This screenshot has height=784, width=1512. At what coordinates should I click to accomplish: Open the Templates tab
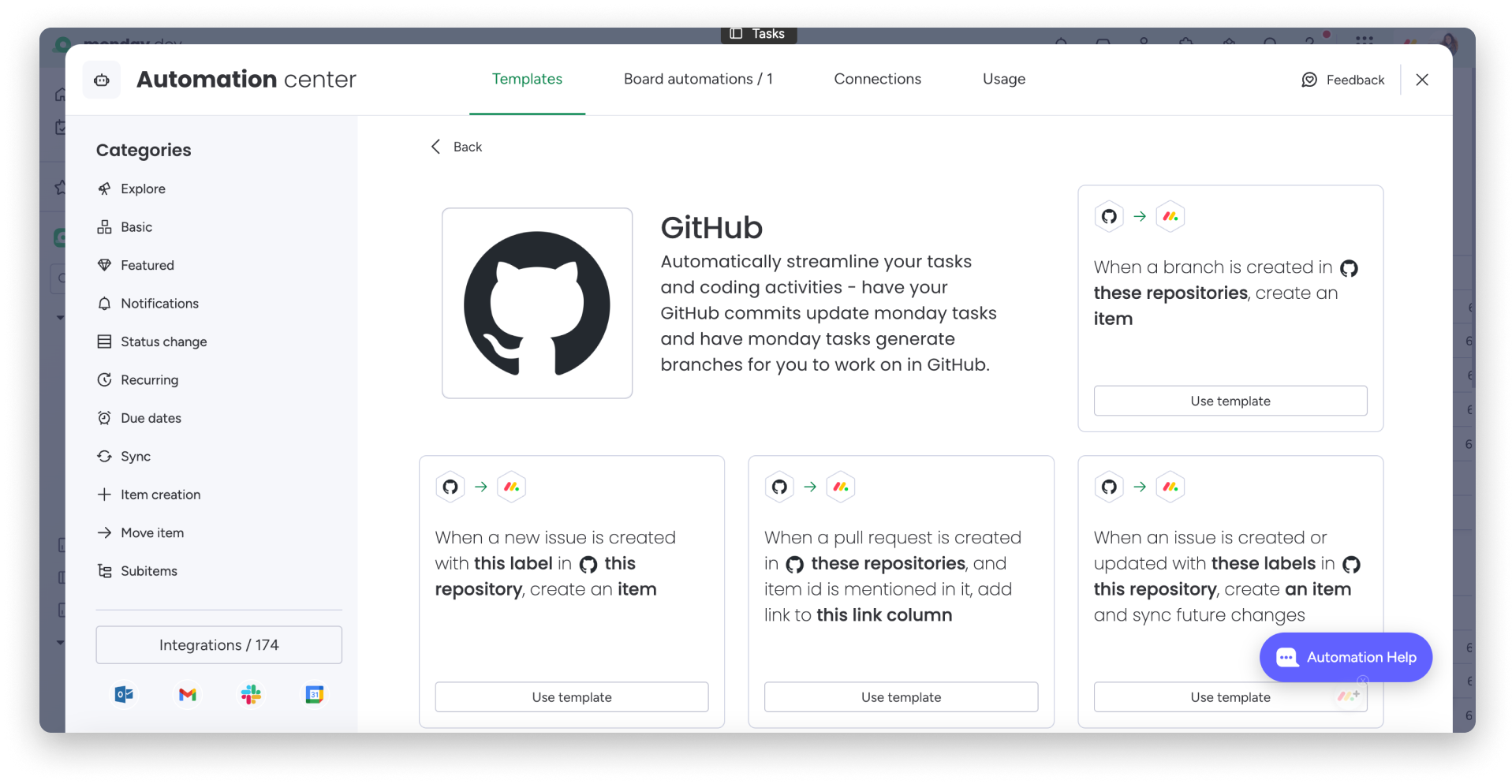click(x=527, y=79)
